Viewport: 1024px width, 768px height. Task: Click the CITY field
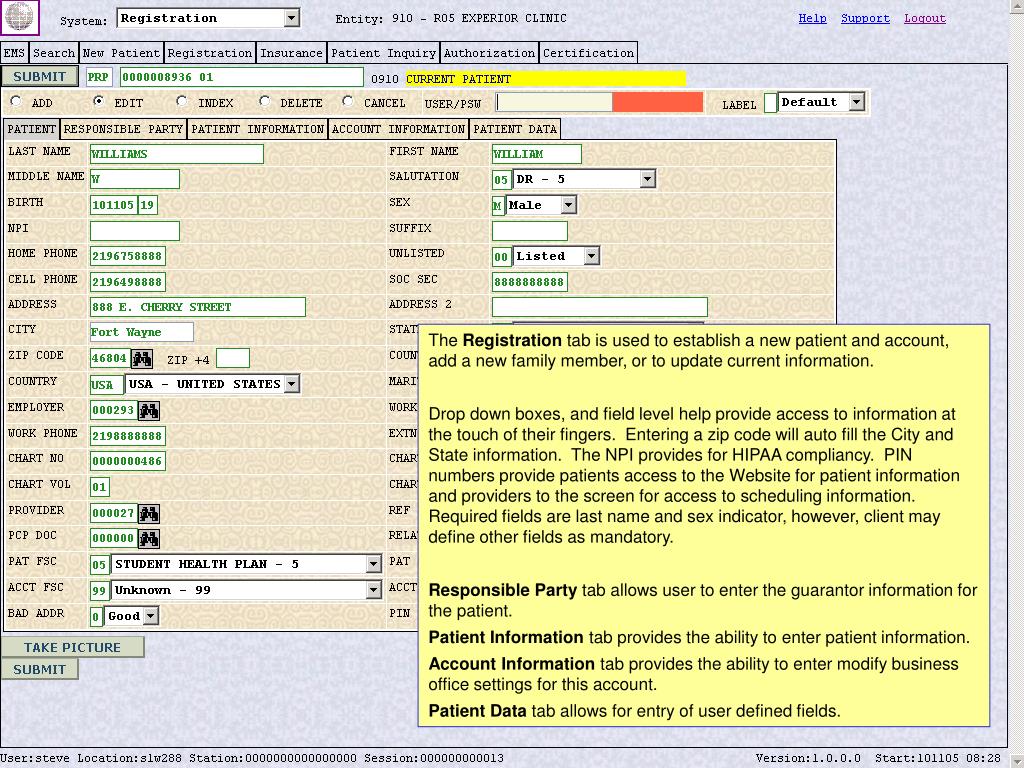tap(142, 332)
